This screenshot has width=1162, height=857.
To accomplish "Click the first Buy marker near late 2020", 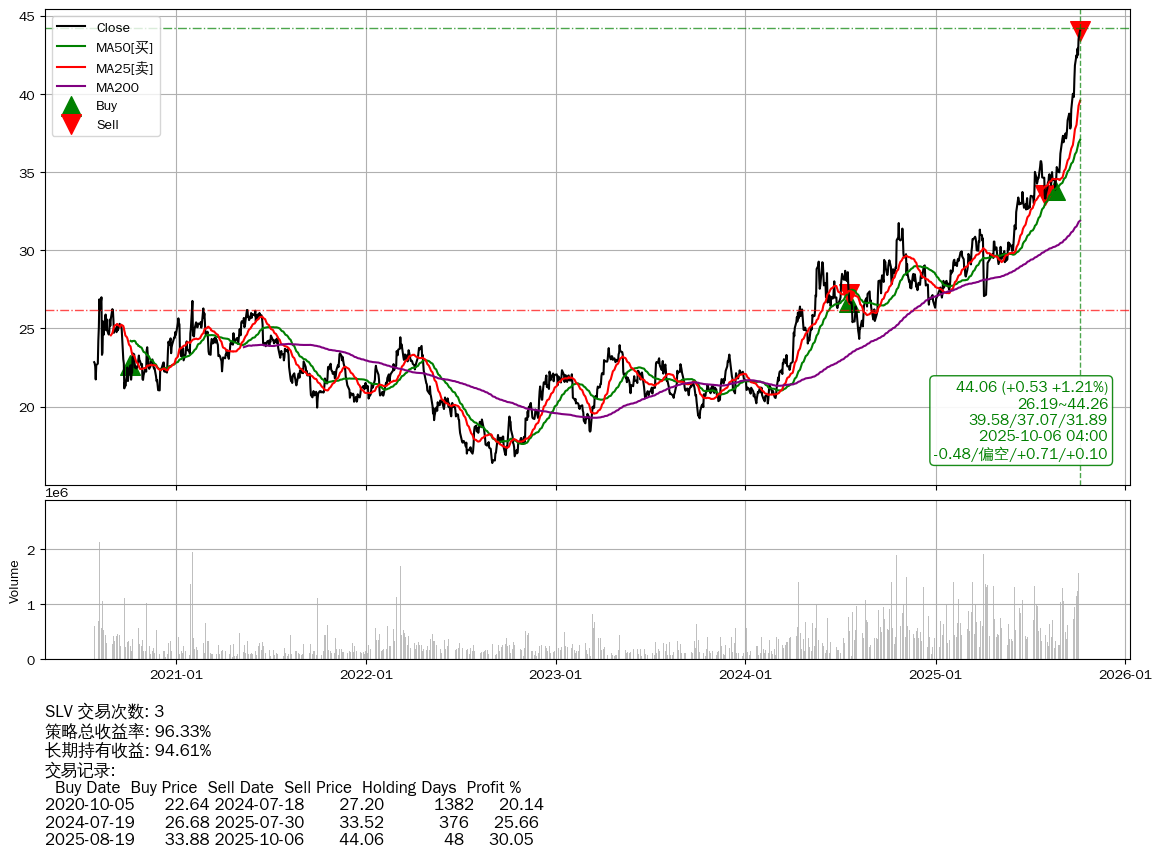I will coord(130,366).
